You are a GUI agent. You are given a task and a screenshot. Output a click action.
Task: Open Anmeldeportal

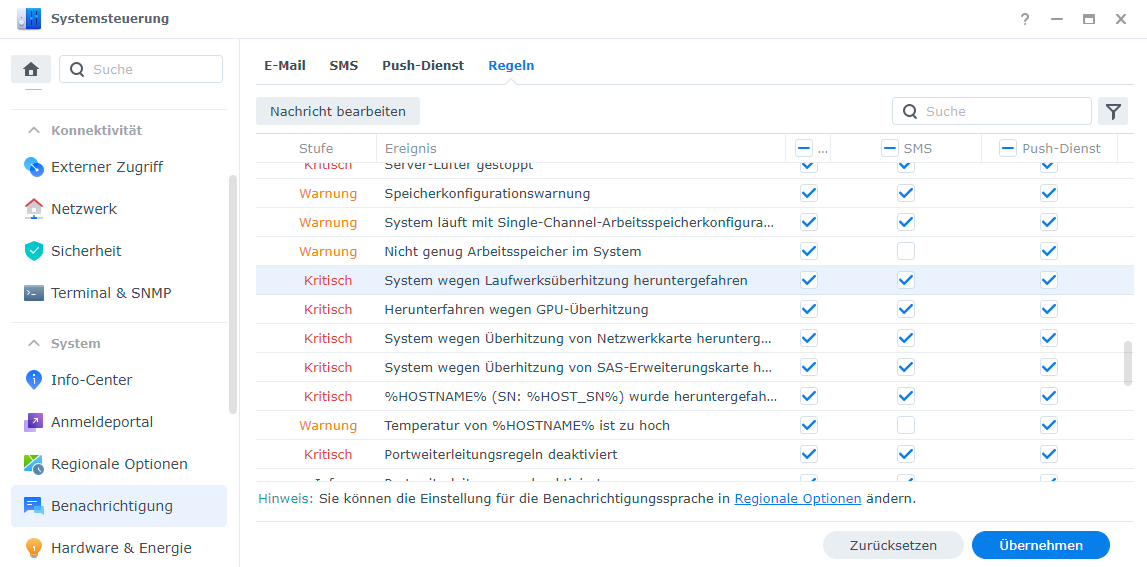pyautogui.click(x=102, y=422)
